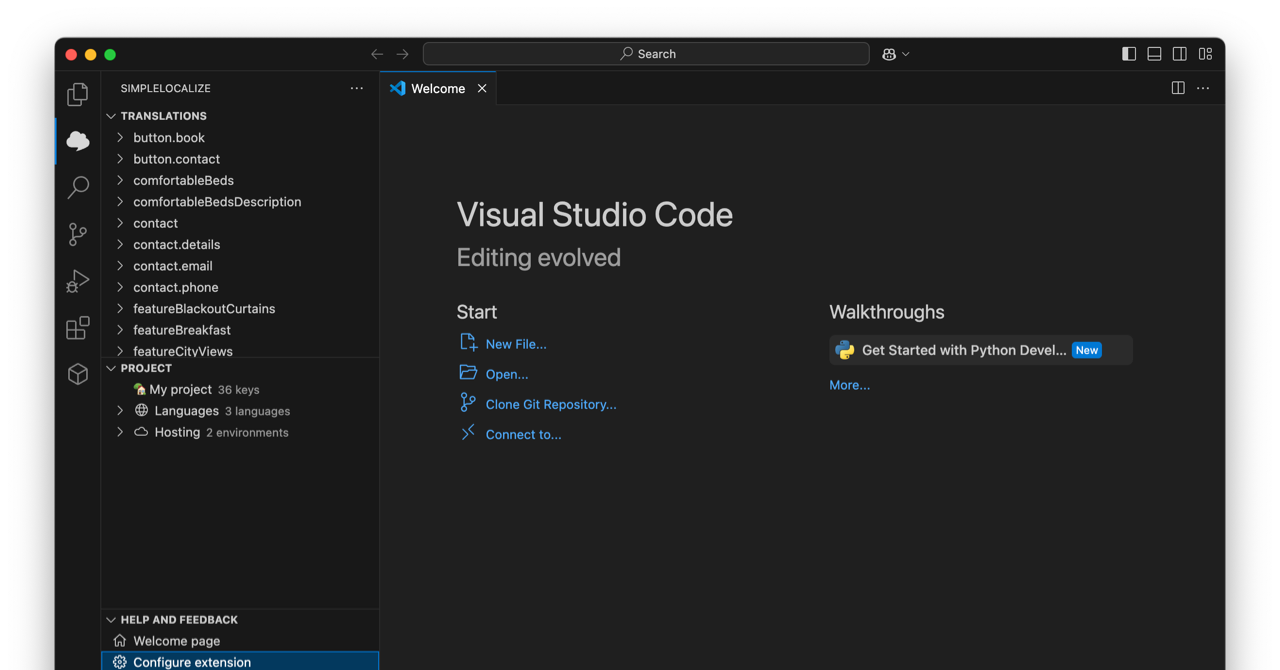Toggle the secondary side bar layout icon
The image size is (1280, 670).
(x=1180, y=54)
